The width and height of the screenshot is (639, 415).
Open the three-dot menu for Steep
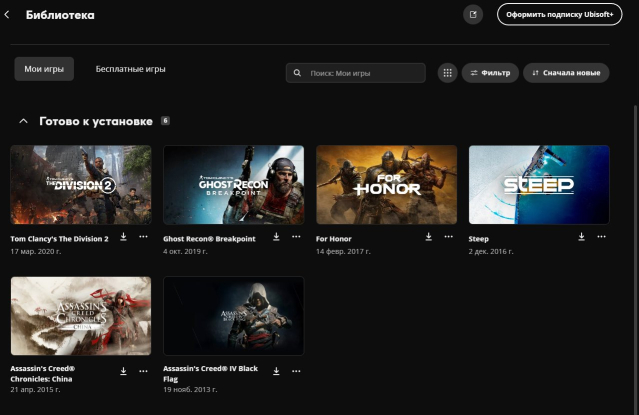click(600, 237)
